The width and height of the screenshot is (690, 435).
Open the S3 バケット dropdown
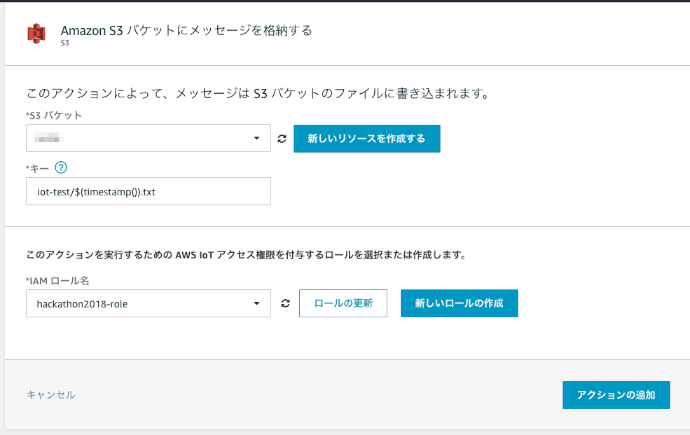[x=148, y=138]
